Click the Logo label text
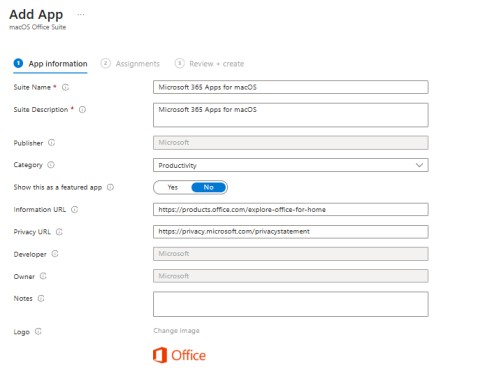Viewport: 499px width, 386px height. 22,332
